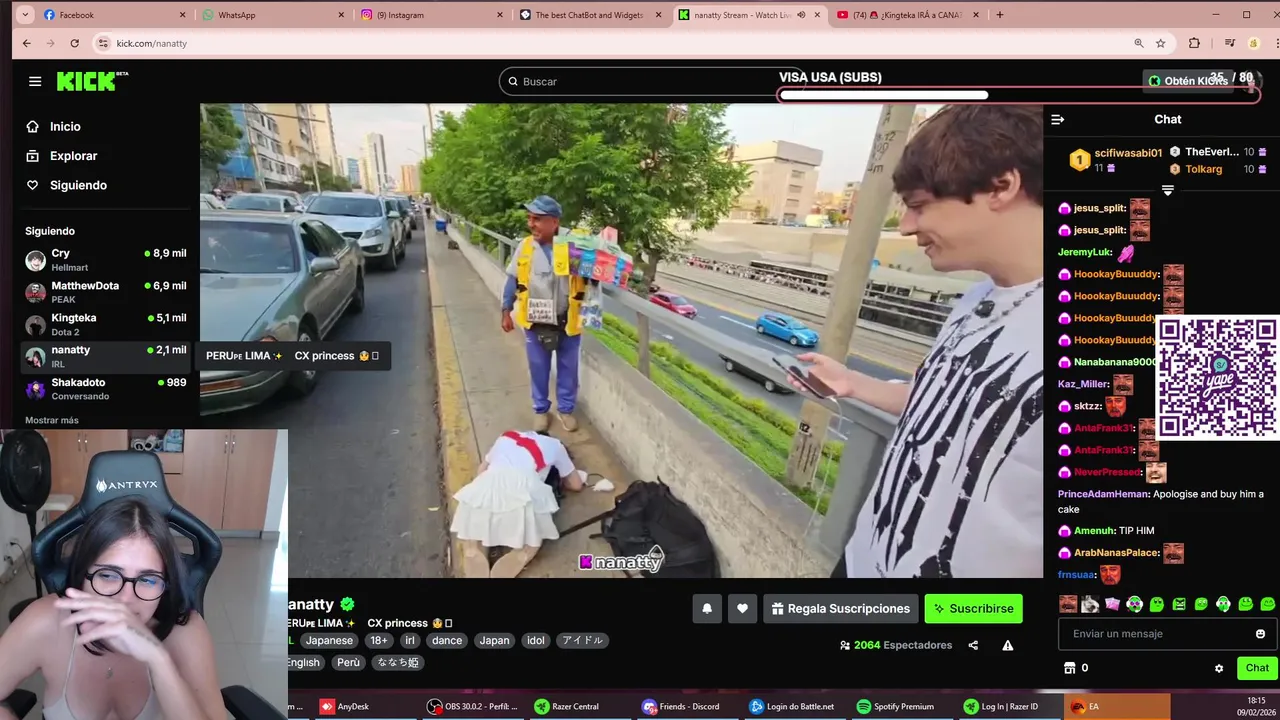Screen dimensions: 1280x720
Task: Insert the angry green square emote
Action: coord(1179,604)
